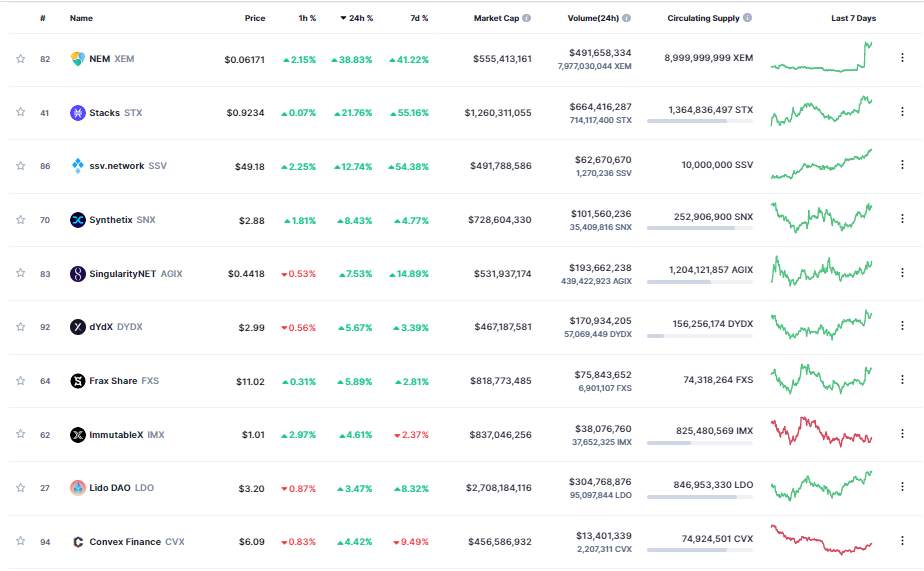Image resolution: width=924 pixels, height=571 pixels.
Task: Click the ImmutableX logo icon
Action: click(x=78, y=435)
